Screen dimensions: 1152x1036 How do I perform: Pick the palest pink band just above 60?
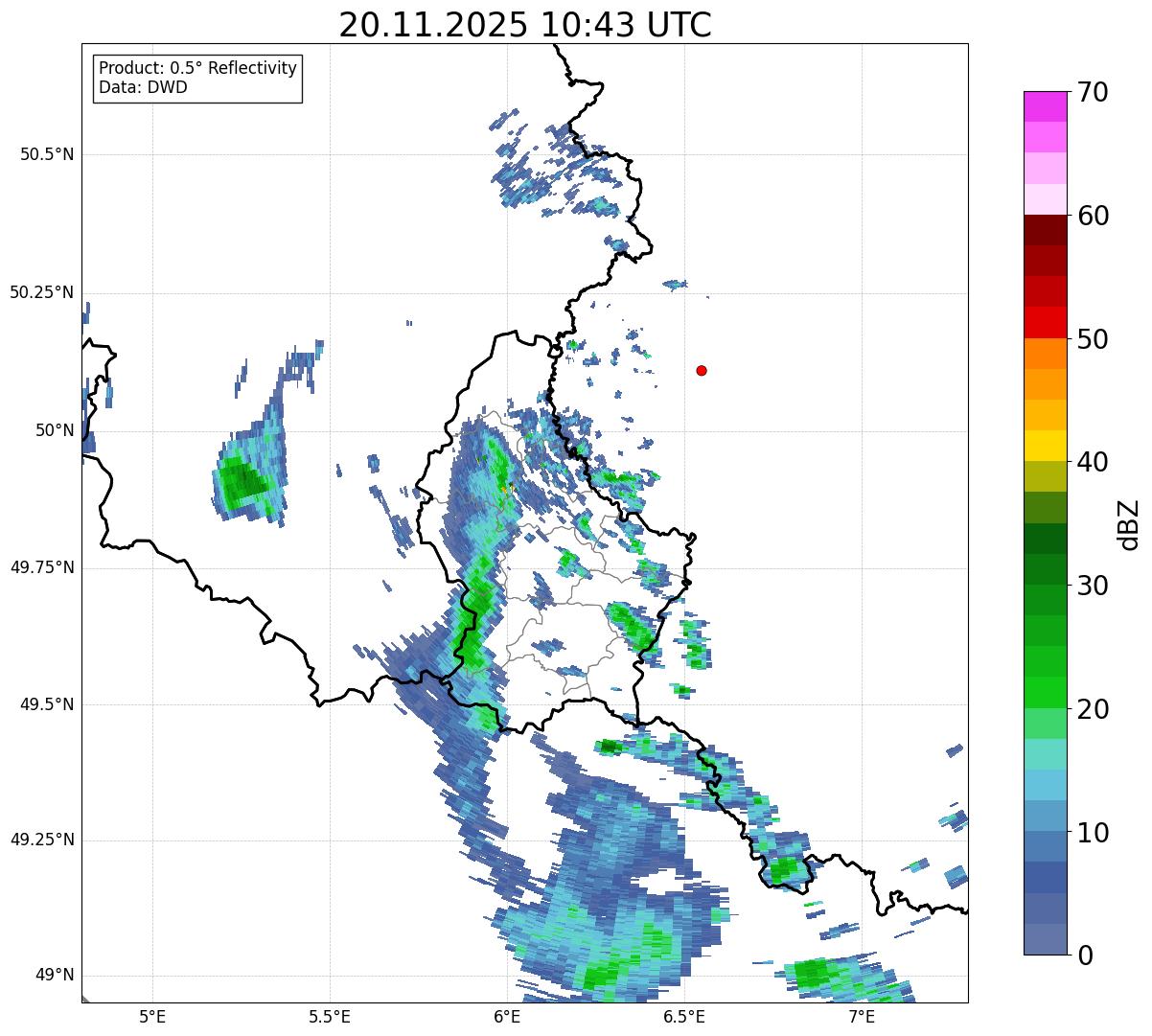[x=1045, y=199]
